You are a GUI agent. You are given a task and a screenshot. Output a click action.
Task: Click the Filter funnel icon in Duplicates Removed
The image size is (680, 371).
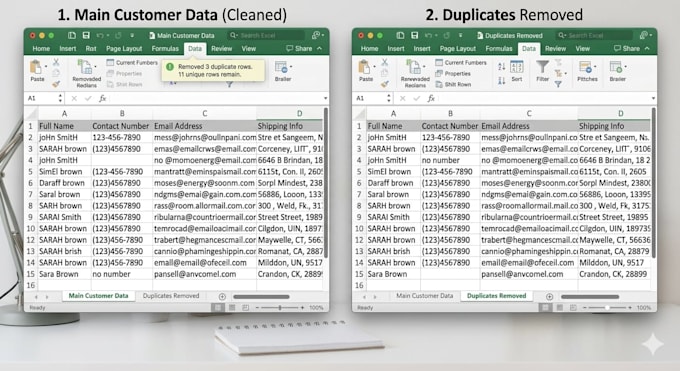tap(543, 67)
